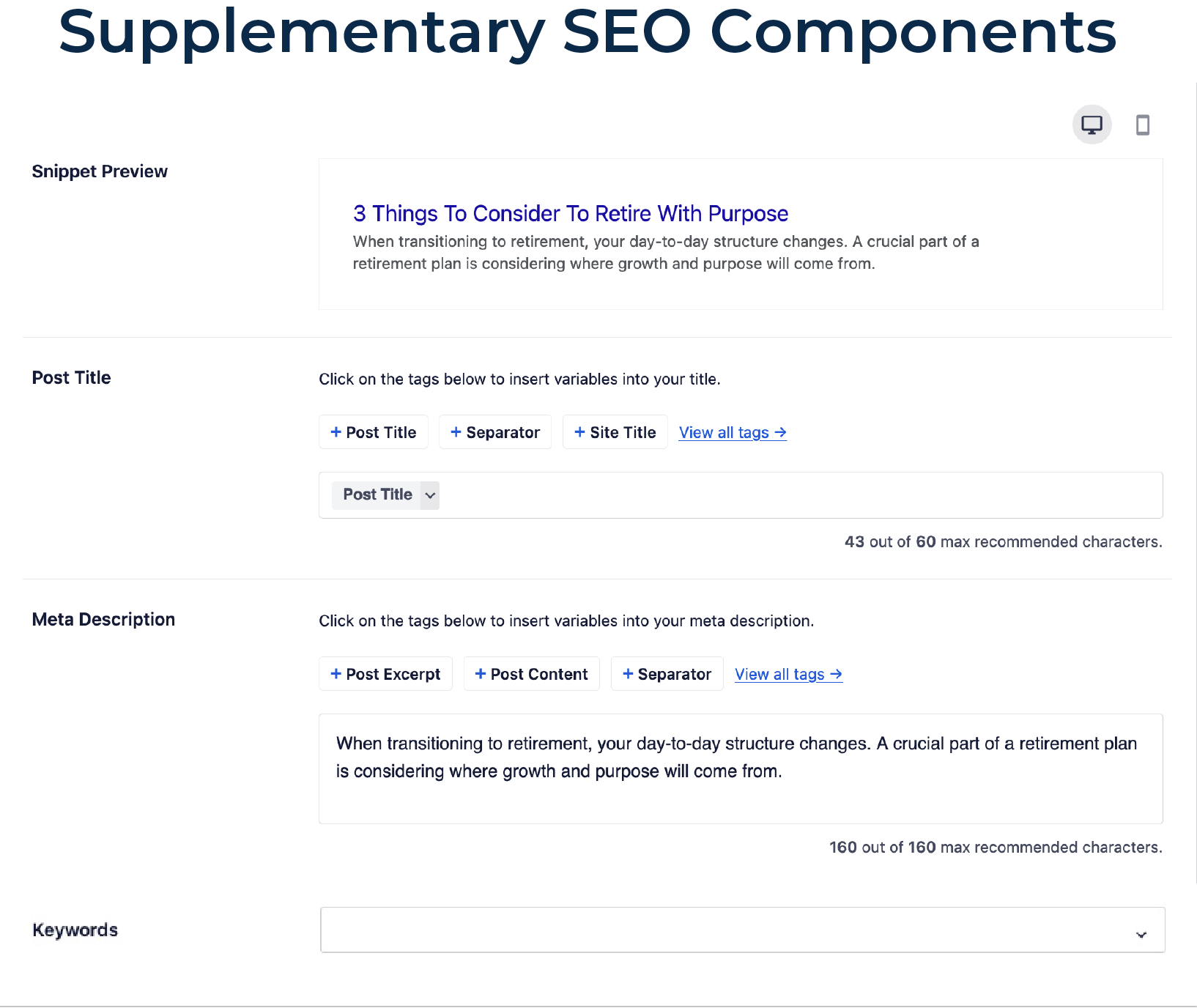
Task: Open View all tags link for meta description
Action: [x=789, y=674]
